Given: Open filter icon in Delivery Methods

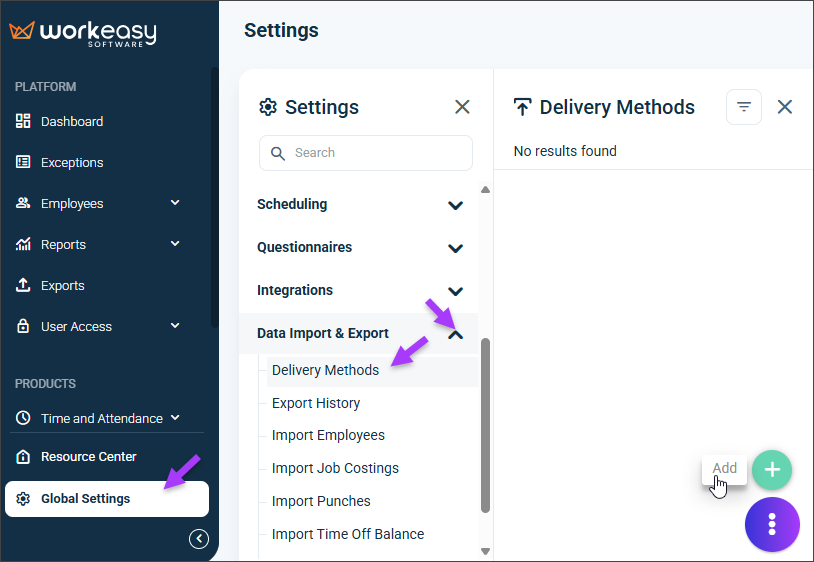Looking at the screenshot, I should pos(743,107).
